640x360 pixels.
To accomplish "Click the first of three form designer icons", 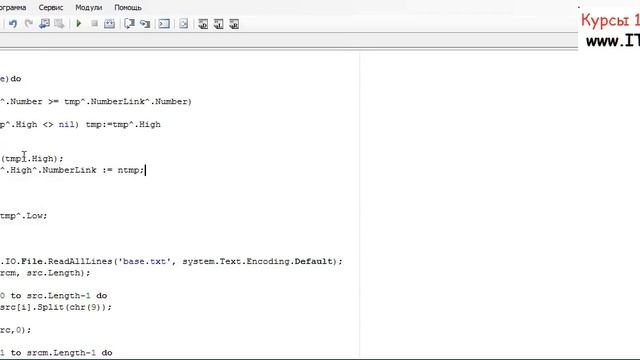I will point(203,24).
